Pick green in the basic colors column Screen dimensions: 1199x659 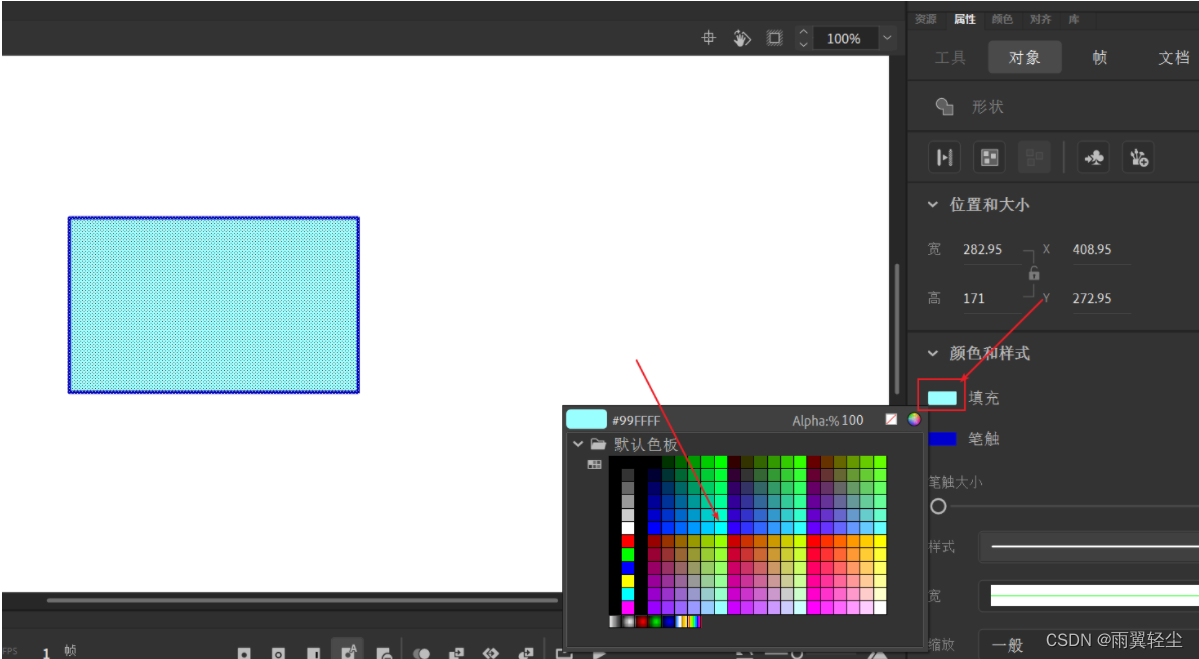tap(628, 554)
